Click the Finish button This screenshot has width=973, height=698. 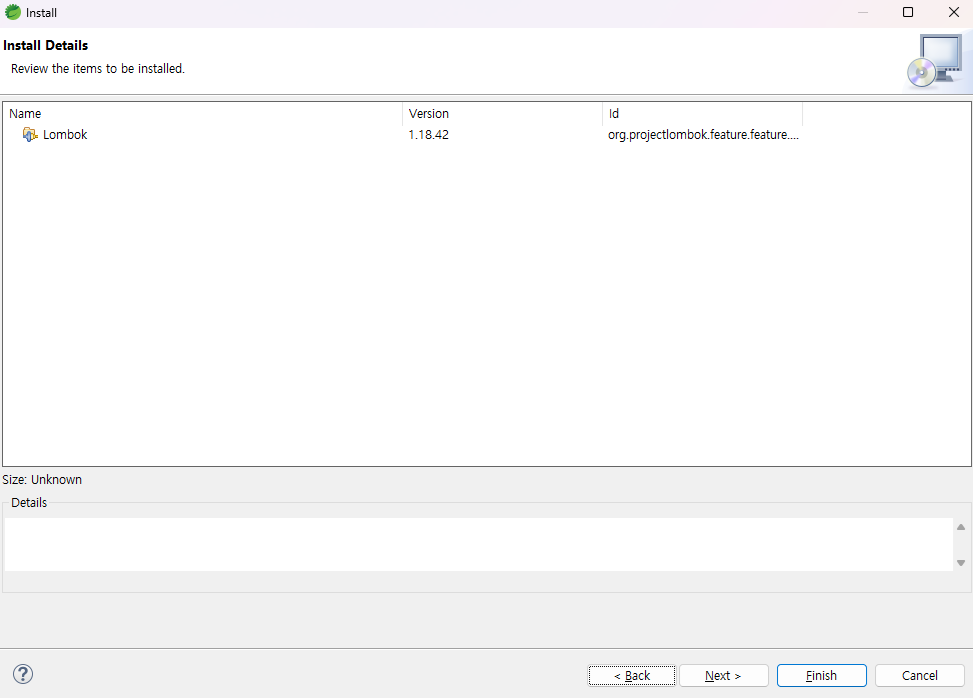[x=822, y=676]
